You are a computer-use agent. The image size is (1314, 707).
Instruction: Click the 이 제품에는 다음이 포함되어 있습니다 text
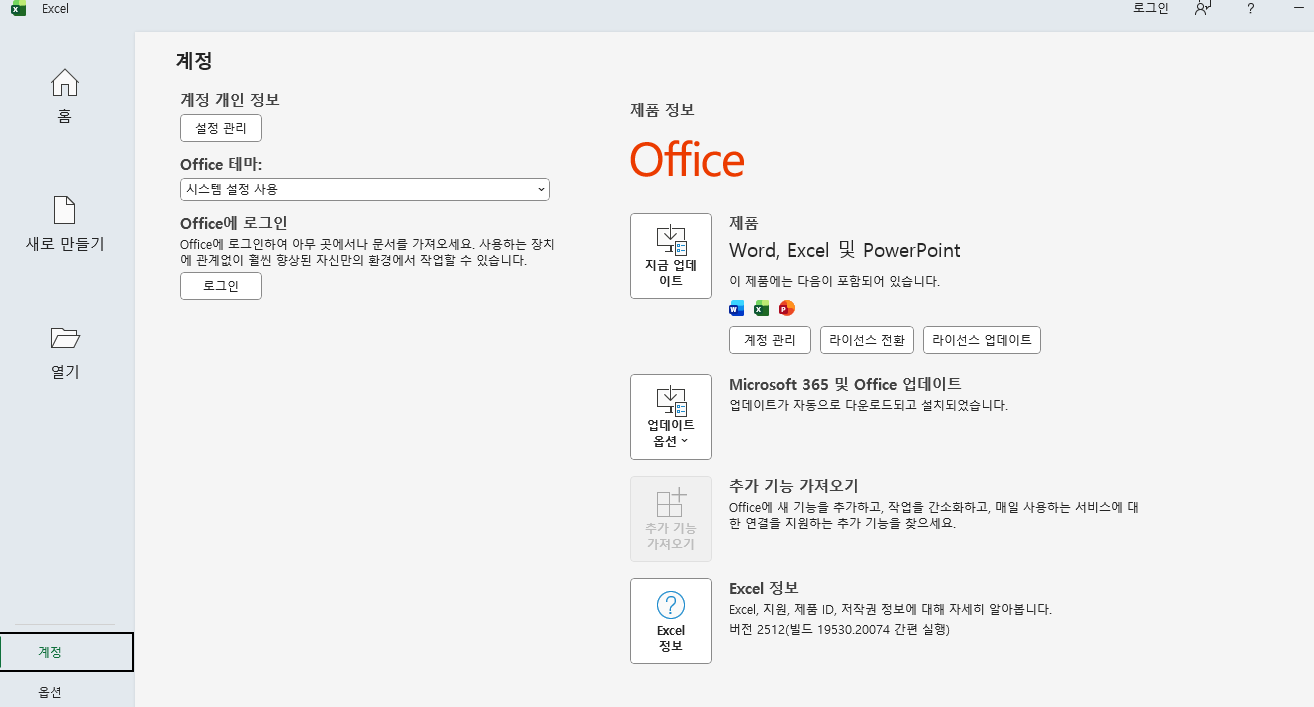(x=834, y=281)
